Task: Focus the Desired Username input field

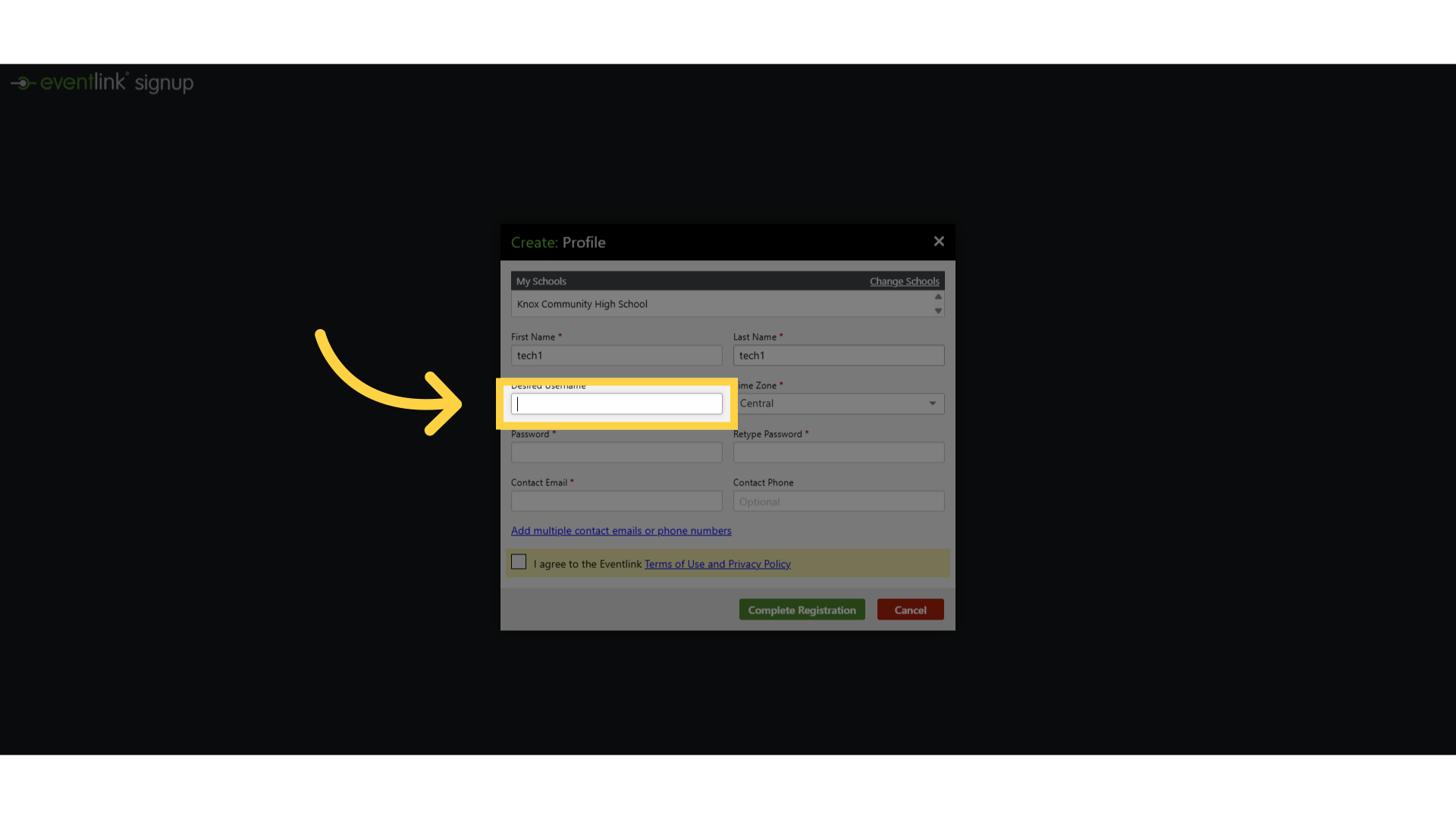Action: click(617, 404)
